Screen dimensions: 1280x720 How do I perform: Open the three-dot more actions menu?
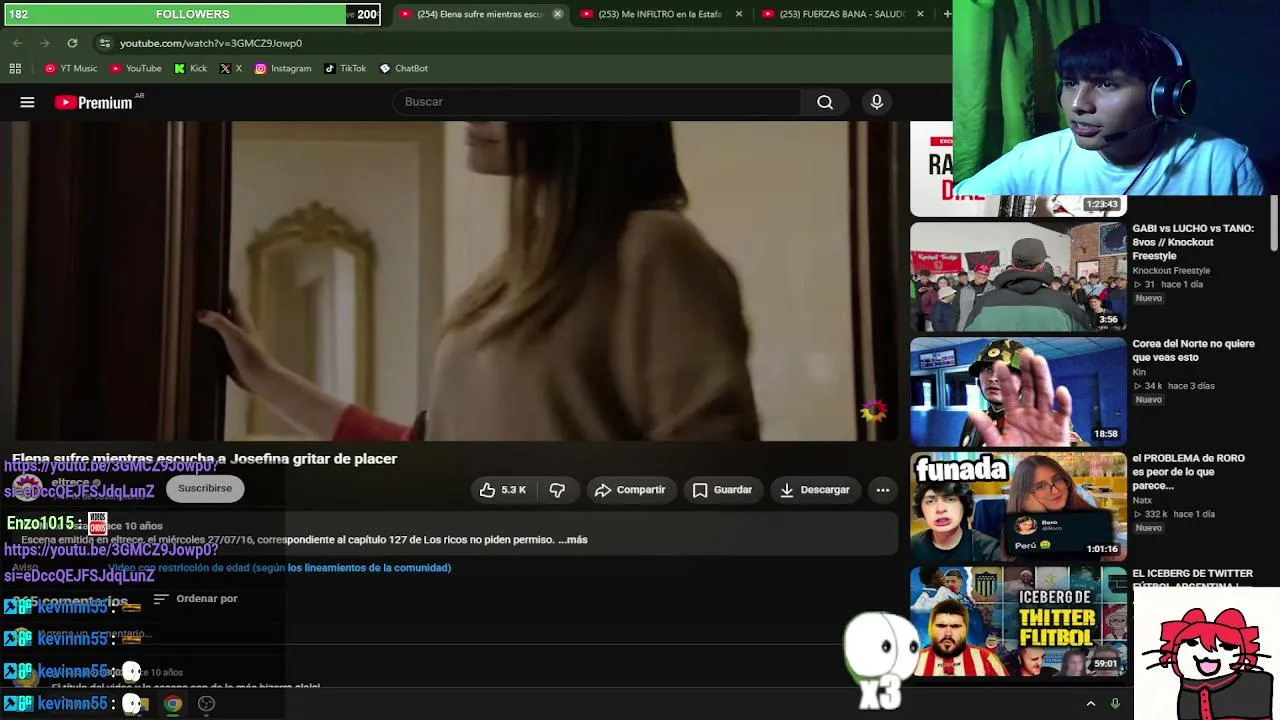coord(883,490)
